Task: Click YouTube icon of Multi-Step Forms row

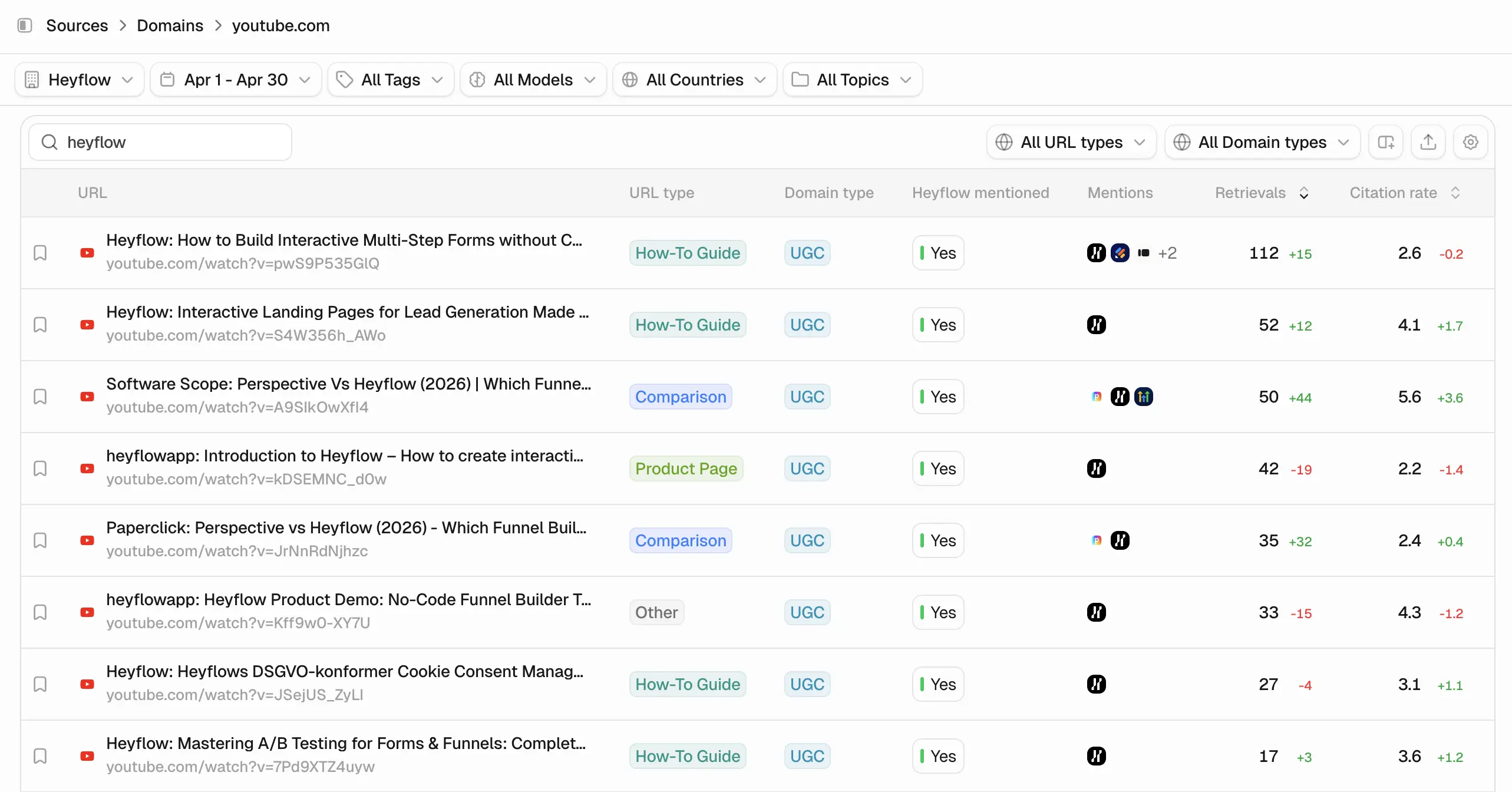Action: click(87, 253)
